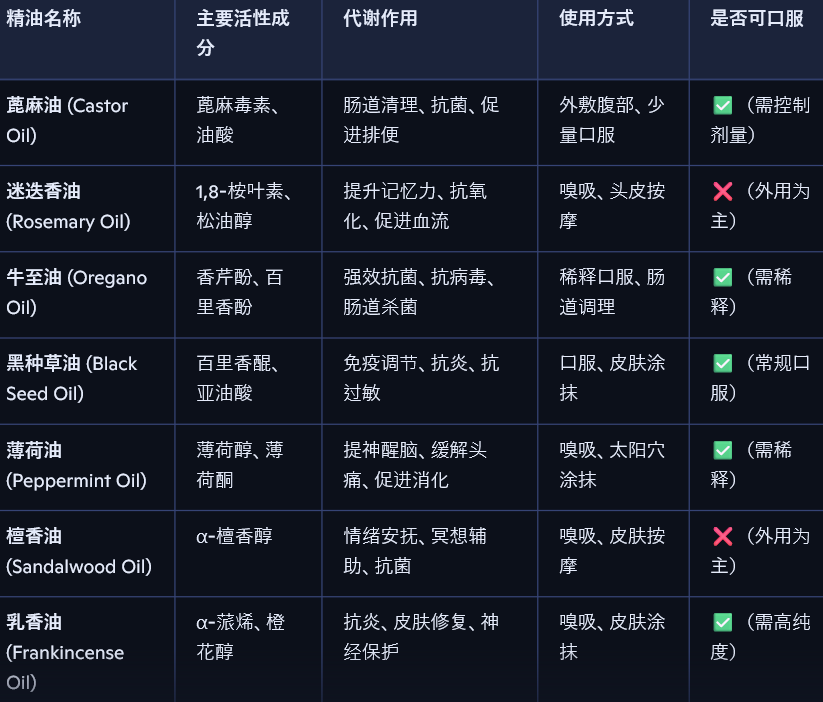
Task: Select the 迷迭香油 (Rosemary Oil) name cell
Action: point(68,206)
